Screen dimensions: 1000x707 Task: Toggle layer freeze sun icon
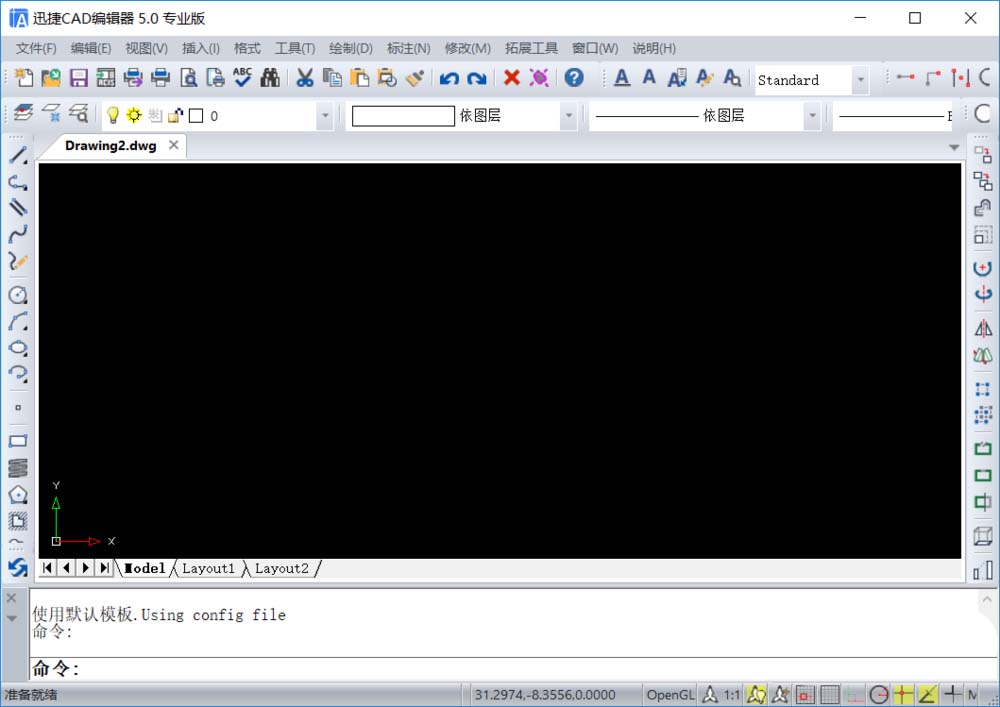tap(134, 115)
